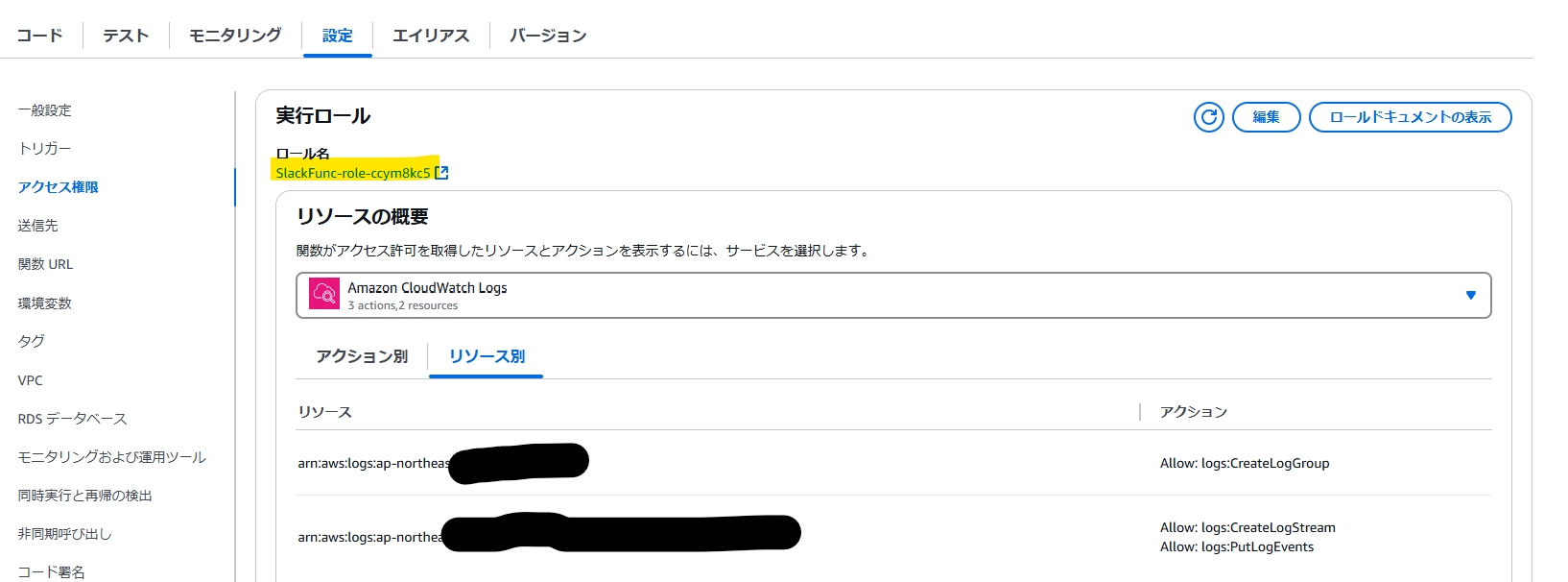Open role in new tab via external link icon
The height and width of the screenshot is (582, 1568).
coord(441,172)
